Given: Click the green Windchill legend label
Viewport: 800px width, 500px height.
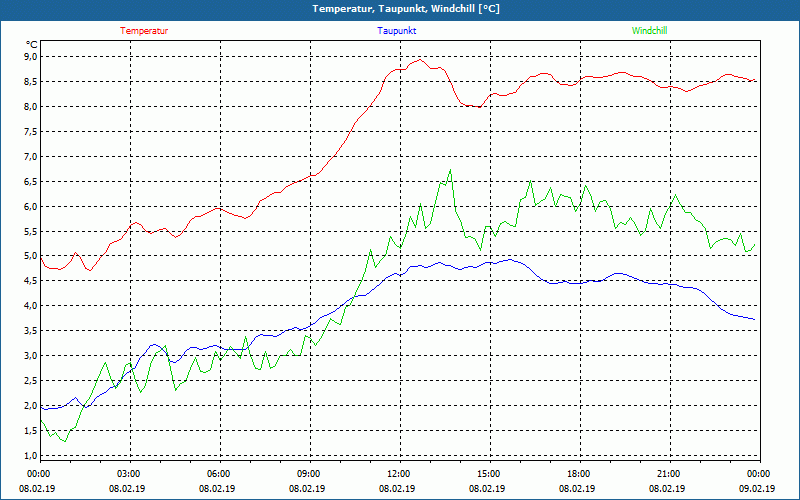Looking at the screenshot, I should pyautogui.click(x=649, y=31).
